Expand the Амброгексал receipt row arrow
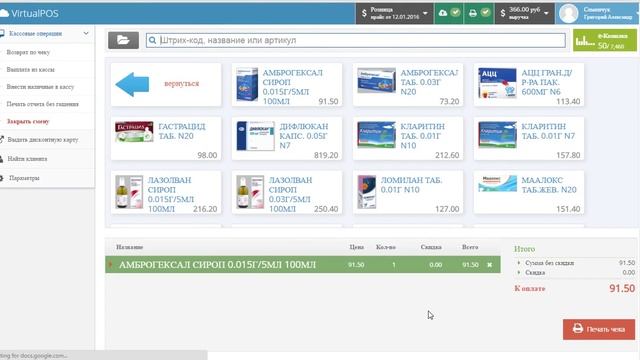 110,264
